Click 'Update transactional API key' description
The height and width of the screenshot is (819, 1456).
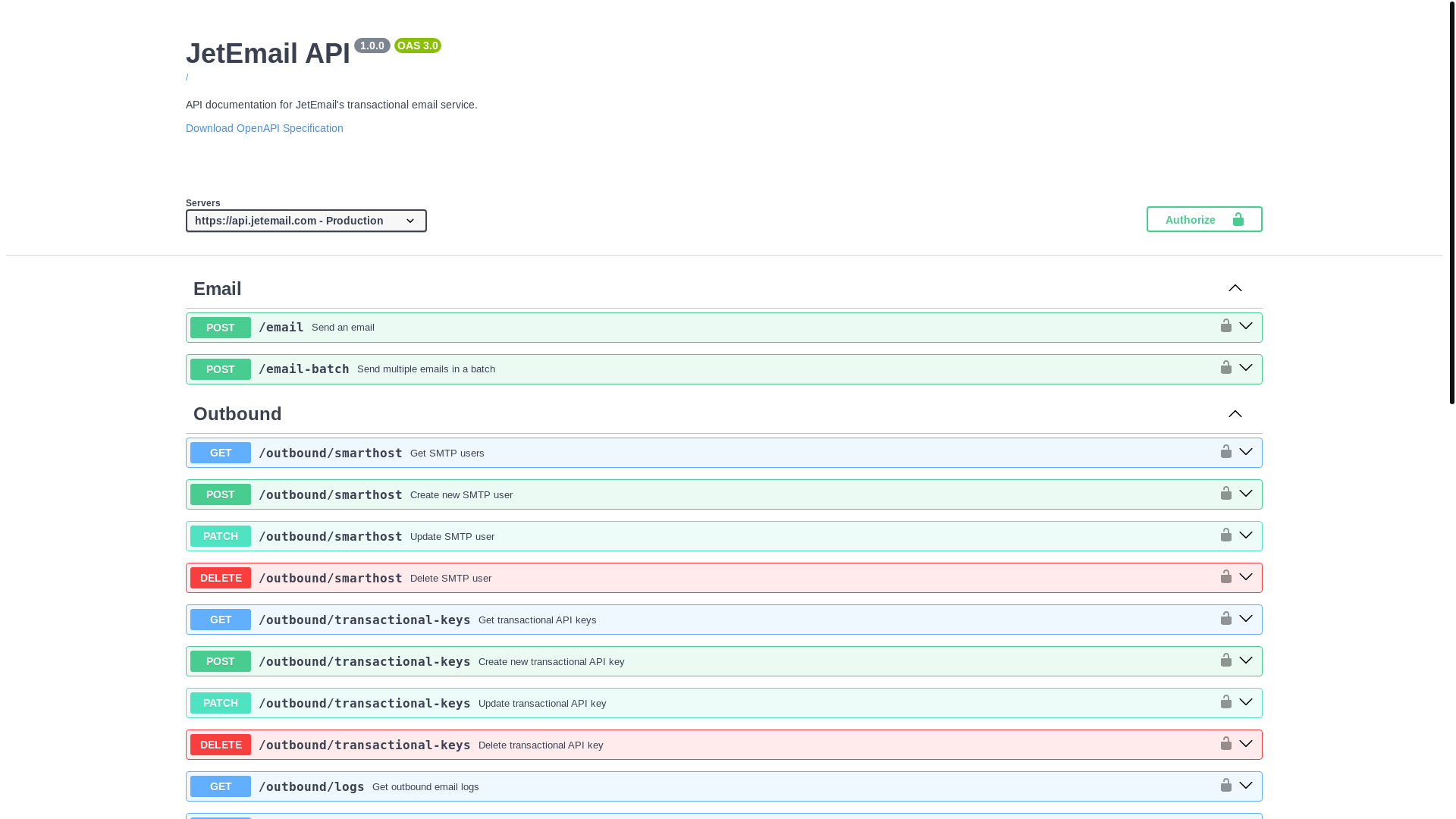point(542,704)
